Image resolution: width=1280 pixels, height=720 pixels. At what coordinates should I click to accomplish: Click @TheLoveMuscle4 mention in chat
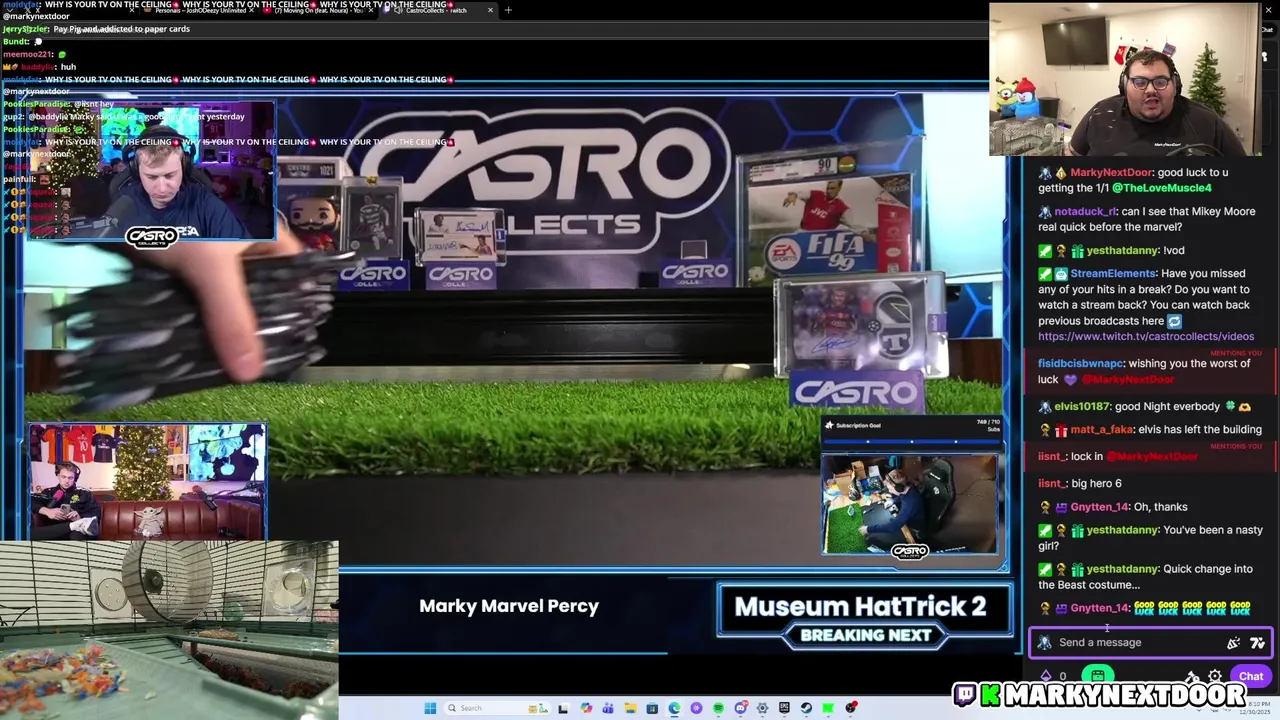[x=1161, y=188]
